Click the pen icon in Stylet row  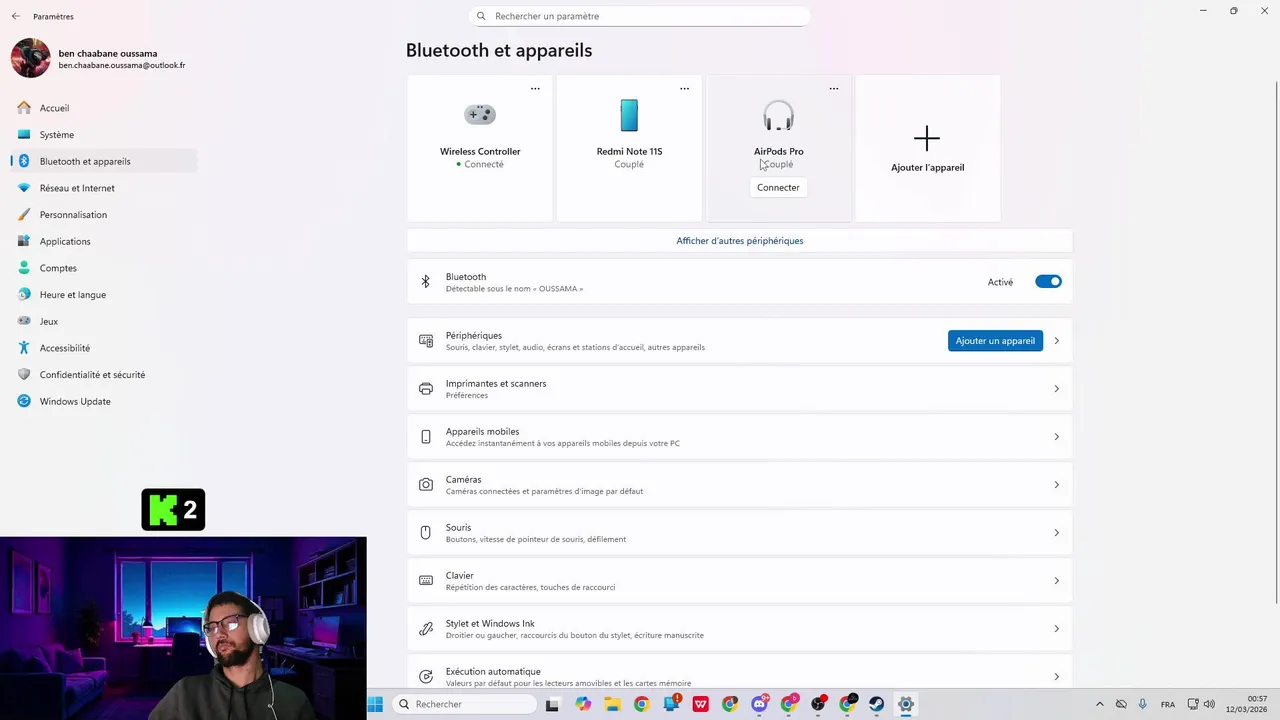(426, 629)
